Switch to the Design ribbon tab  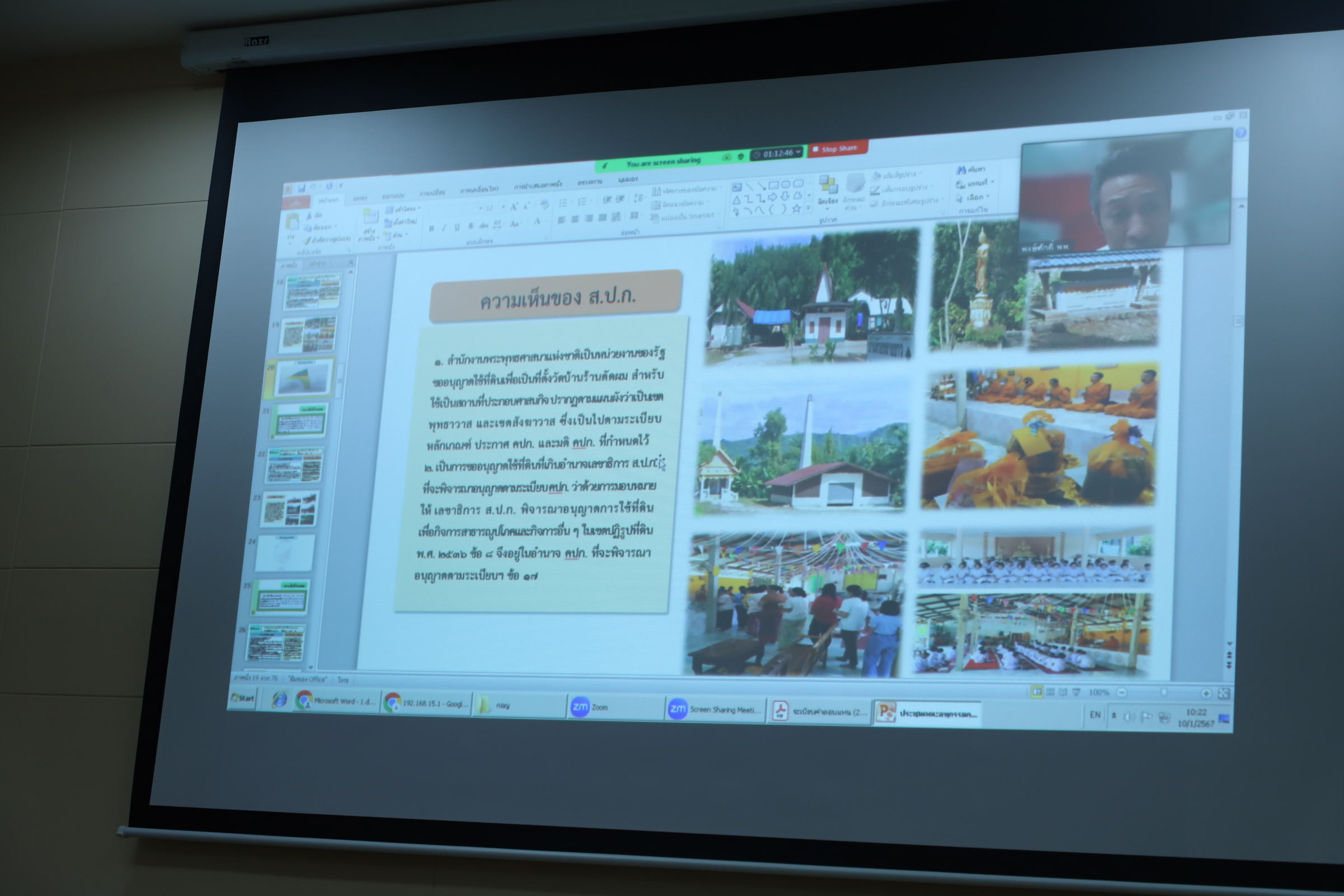[x=393, y=195]
